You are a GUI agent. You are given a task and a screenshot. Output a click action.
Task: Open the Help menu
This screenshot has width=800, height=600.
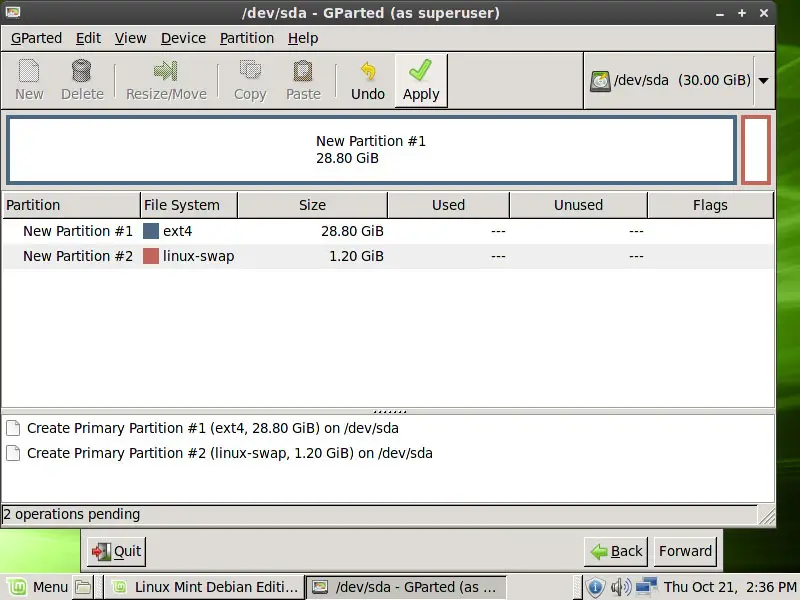point(303,38)
